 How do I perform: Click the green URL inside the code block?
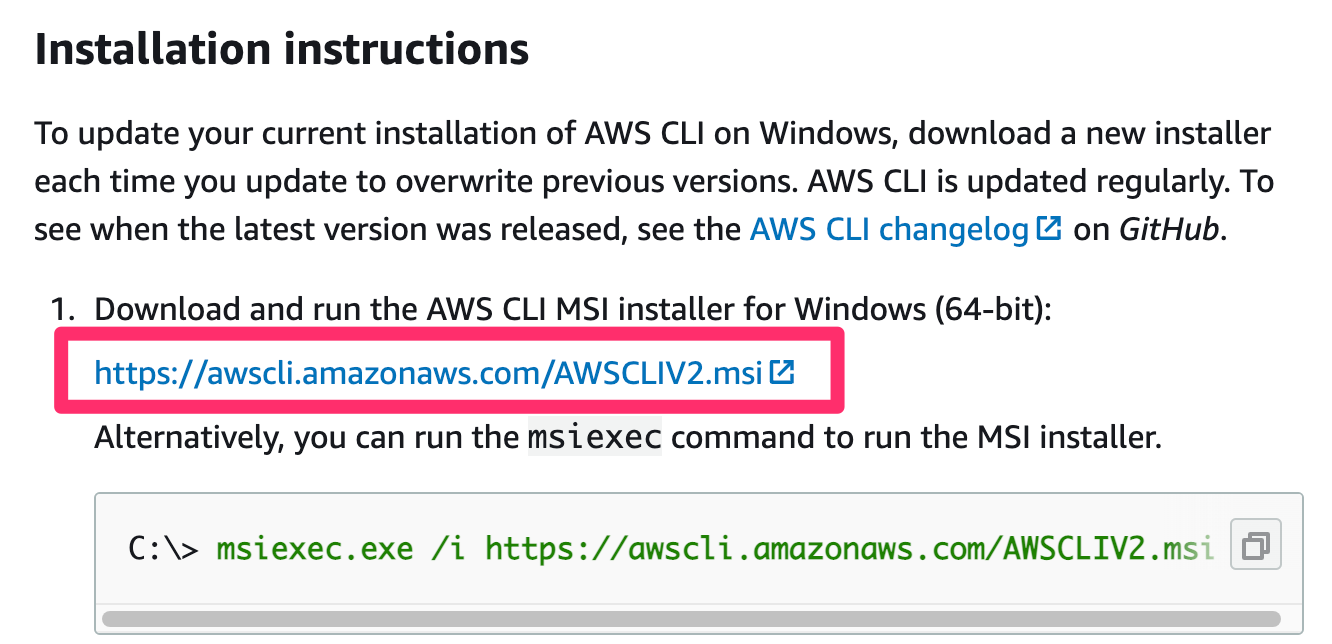coord(849,548)
